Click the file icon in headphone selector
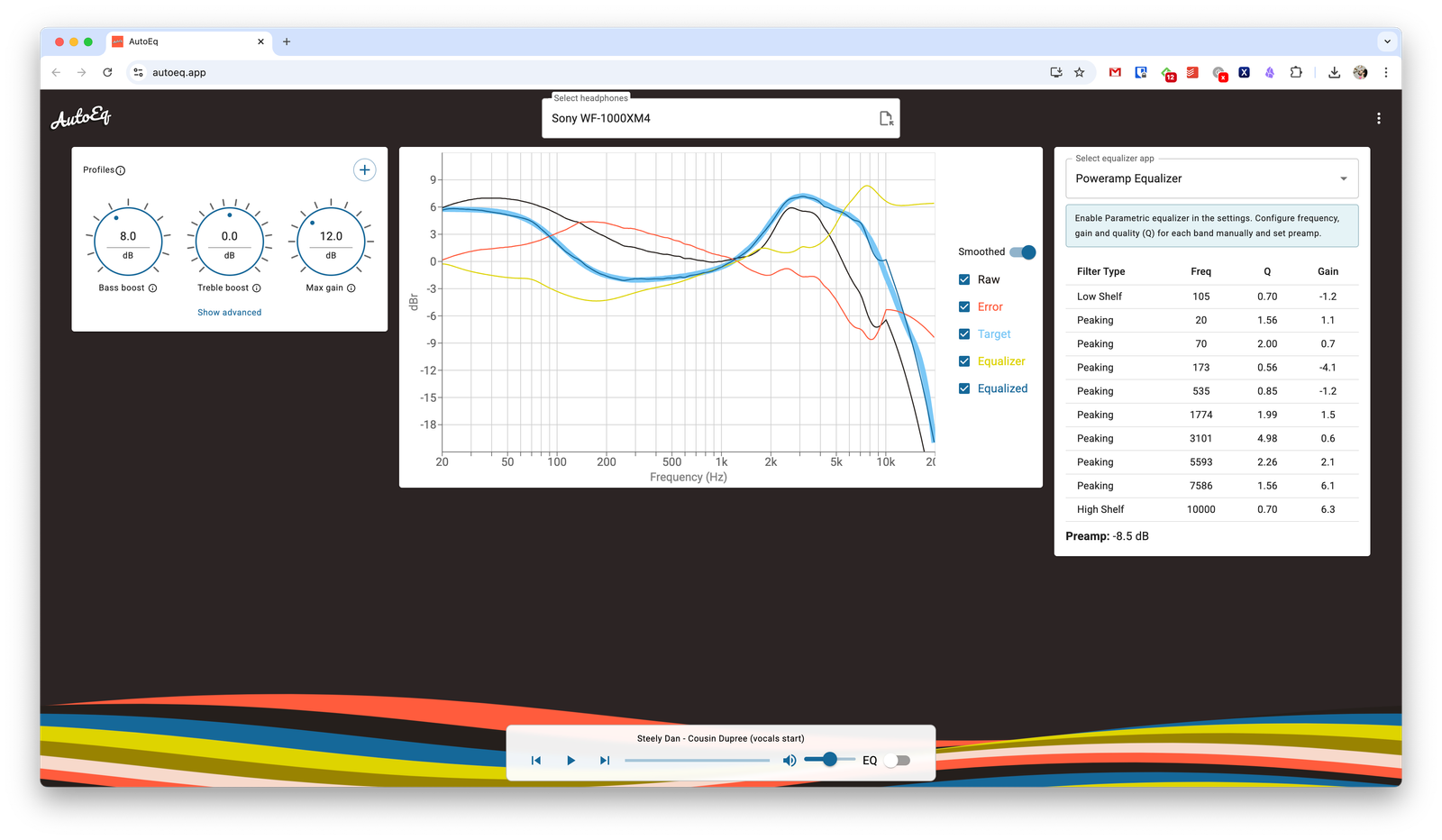 (886, 118)
